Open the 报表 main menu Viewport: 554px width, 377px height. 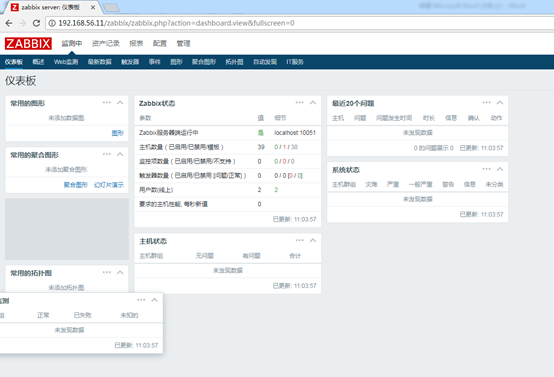click(x=136, y=43)
